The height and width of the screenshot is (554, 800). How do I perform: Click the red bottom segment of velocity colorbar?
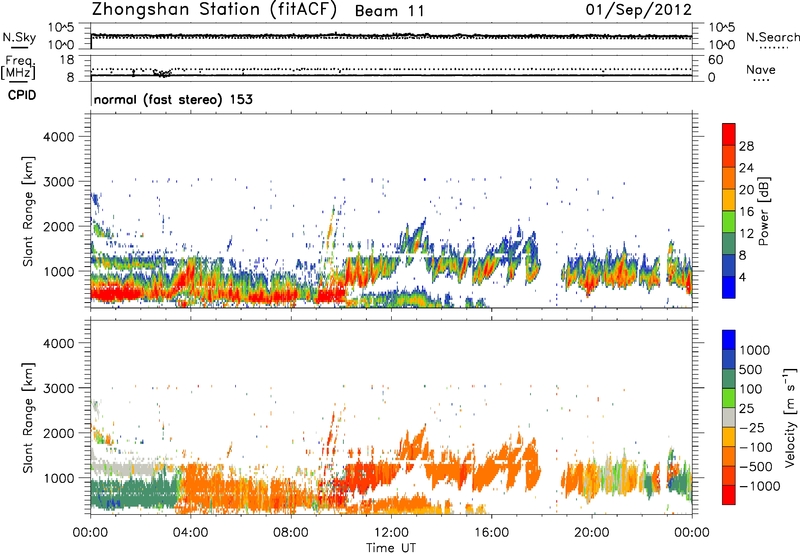729,495
